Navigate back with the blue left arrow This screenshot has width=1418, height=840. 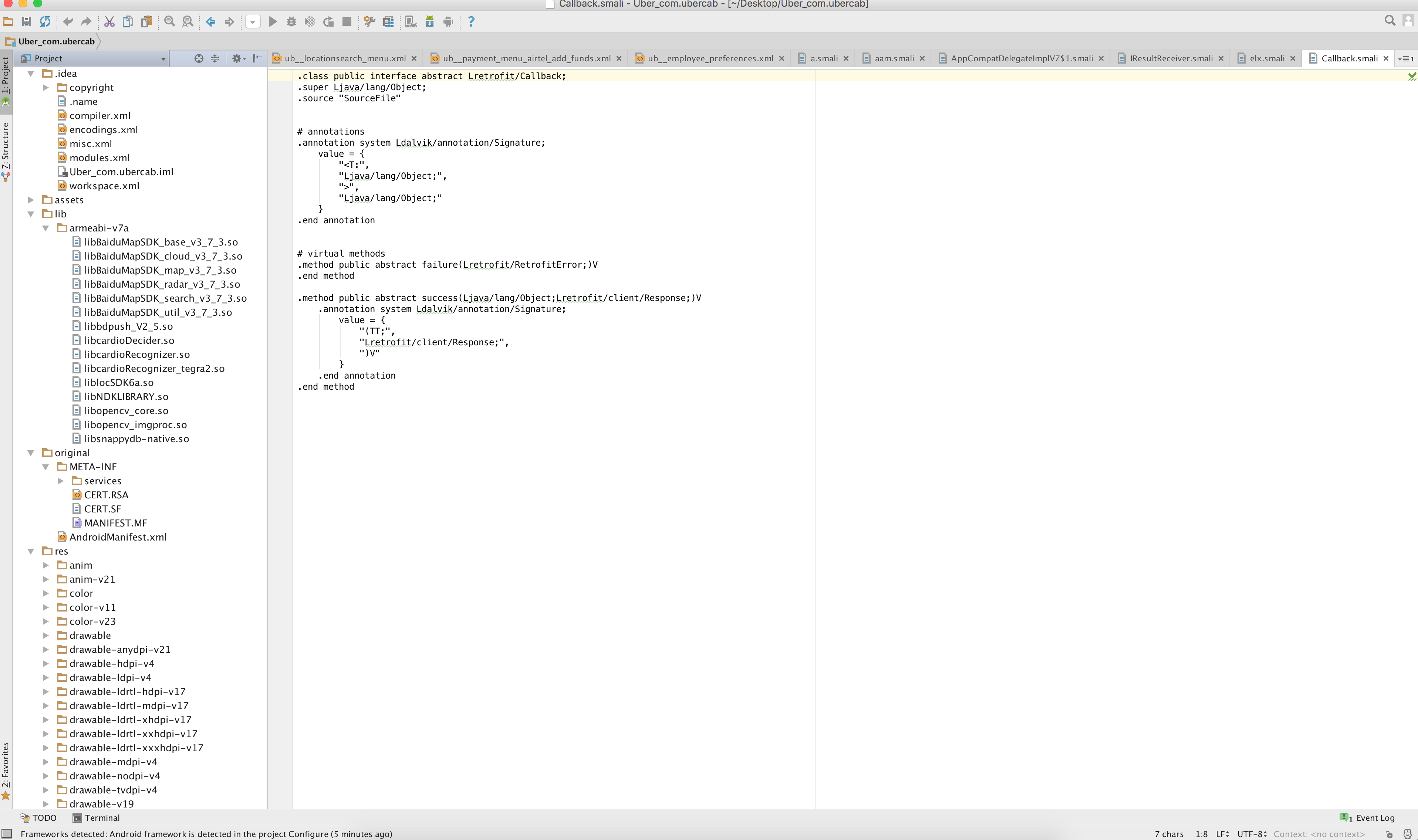tap(210, 21)
